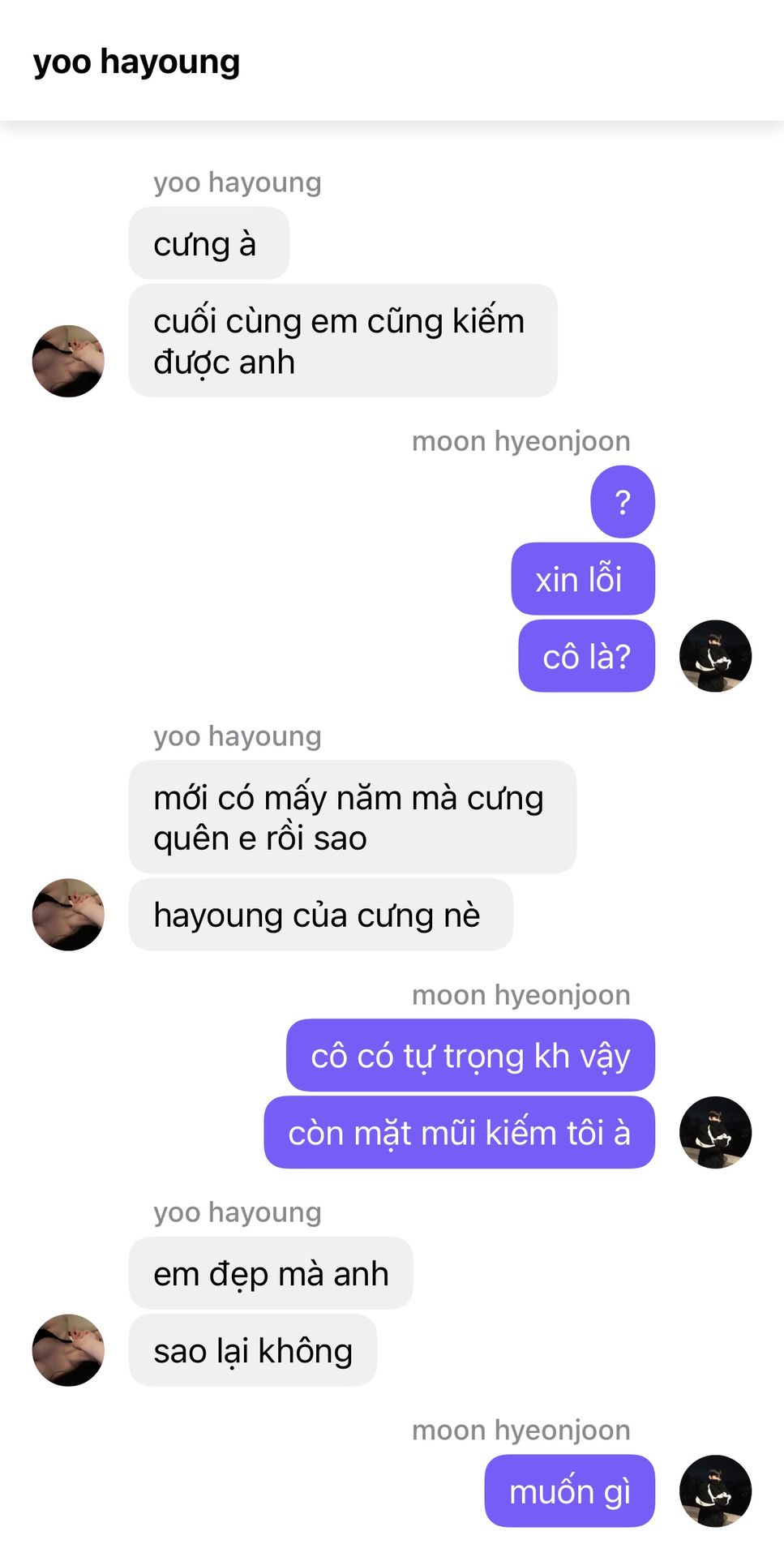Click the first 'moon hyeonjoon' sender name label
The width and height of the screenshot is (784, 1557).
click(x=521, y=441)
